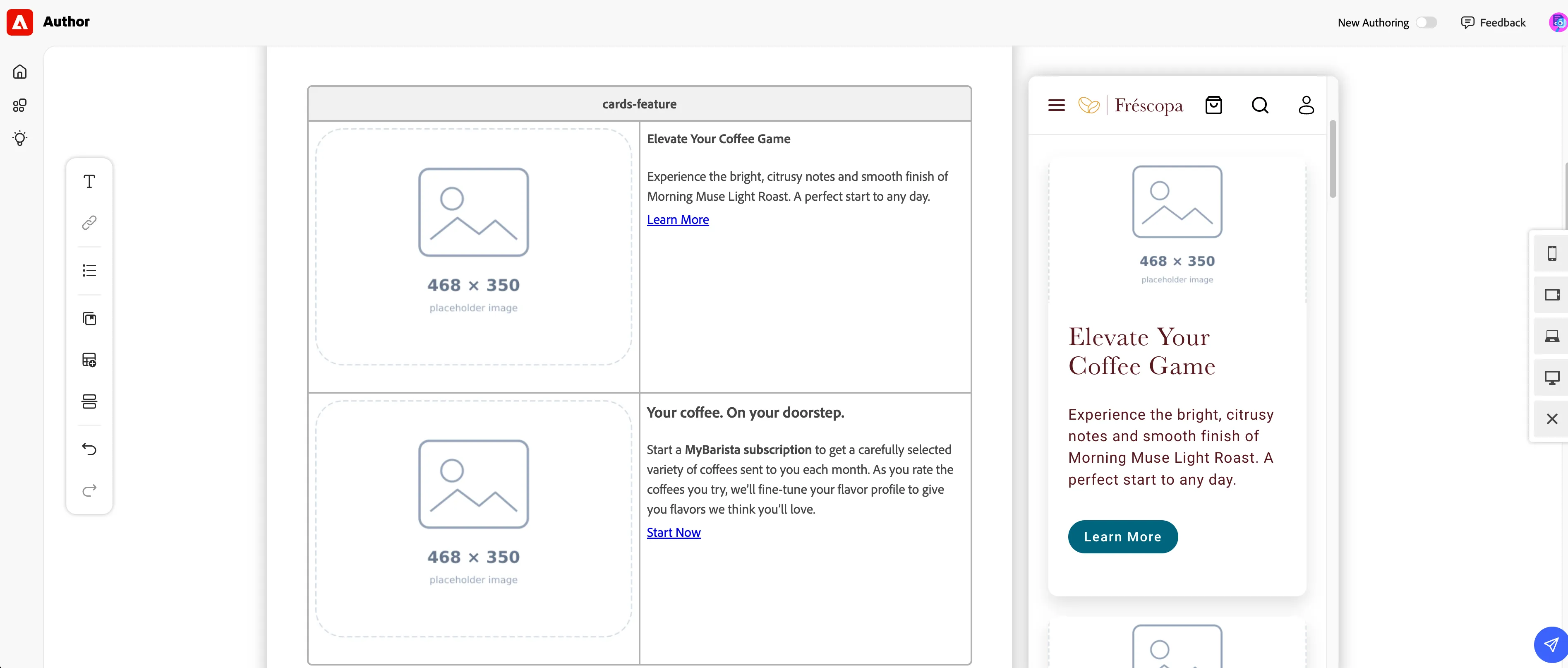Redo the last edit
The image size is (1568, 668).
89,491
